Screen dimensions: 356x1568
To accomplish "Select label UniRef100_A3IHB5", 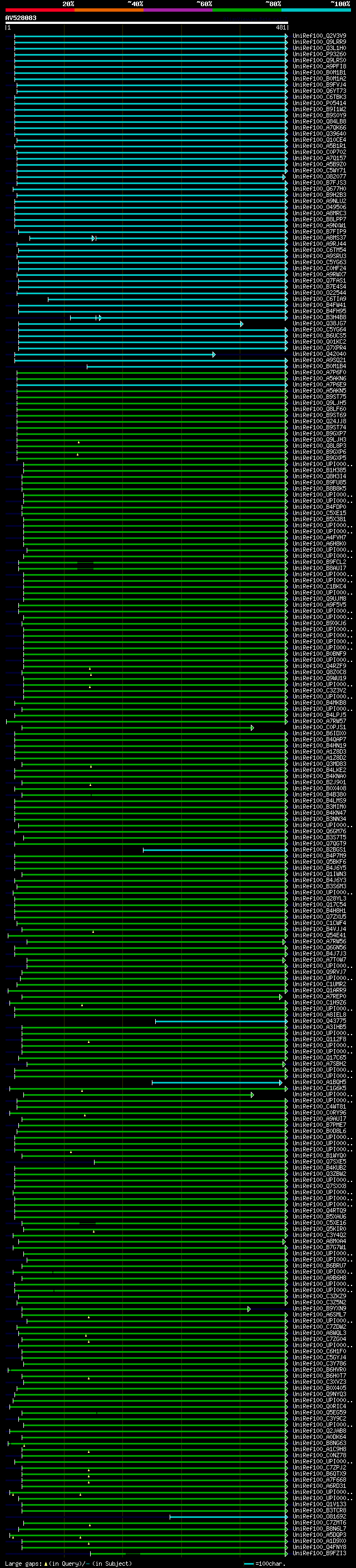I will coord(319,1027).
